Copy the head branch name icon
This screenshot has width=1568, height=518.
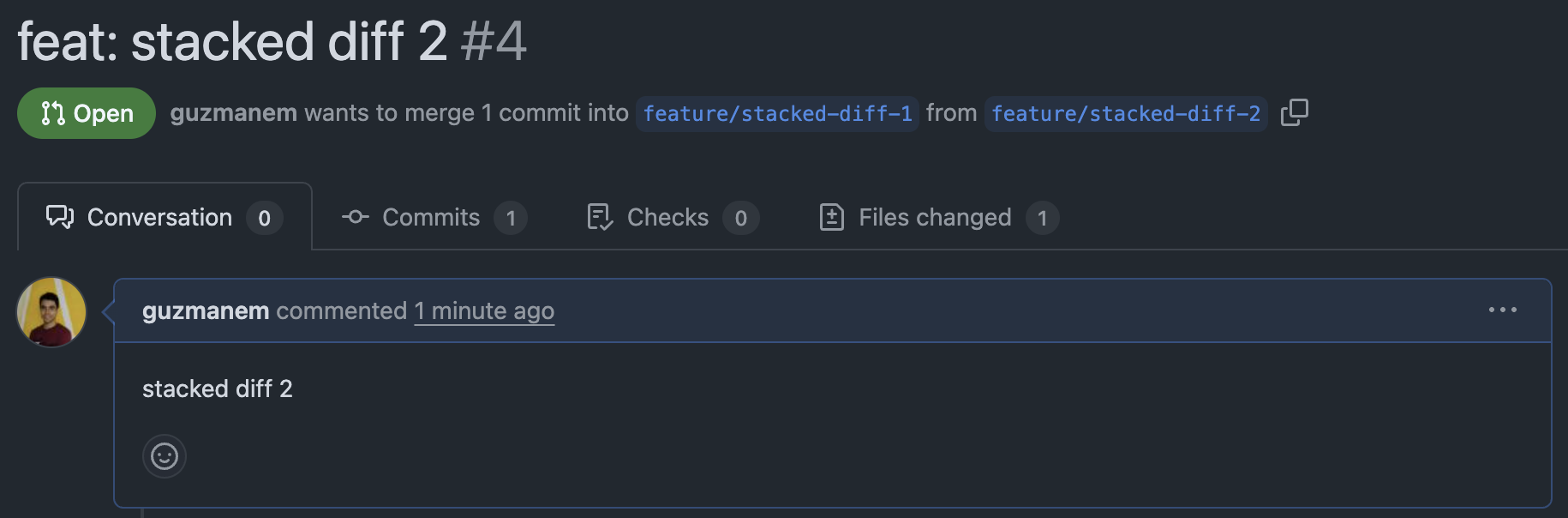1294,112
